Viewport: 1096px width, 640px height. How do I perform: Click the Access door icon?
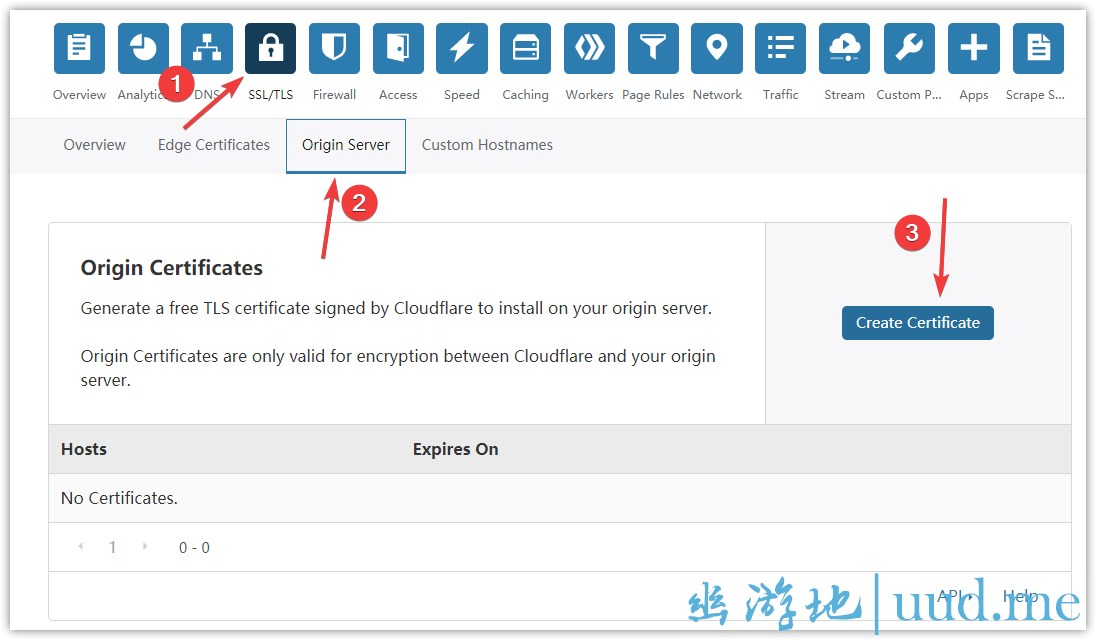click(x=398, y=49)
